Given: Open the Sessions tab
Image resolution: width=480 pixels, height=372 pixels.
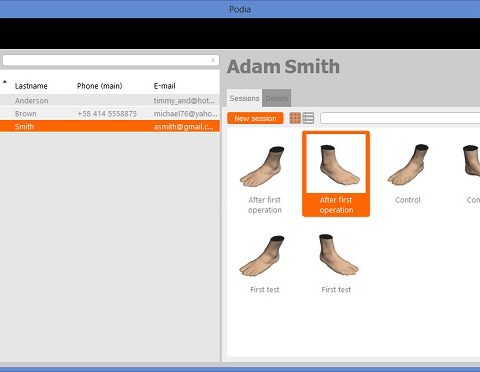Looking at the screenshot, I should coord(244,98).
